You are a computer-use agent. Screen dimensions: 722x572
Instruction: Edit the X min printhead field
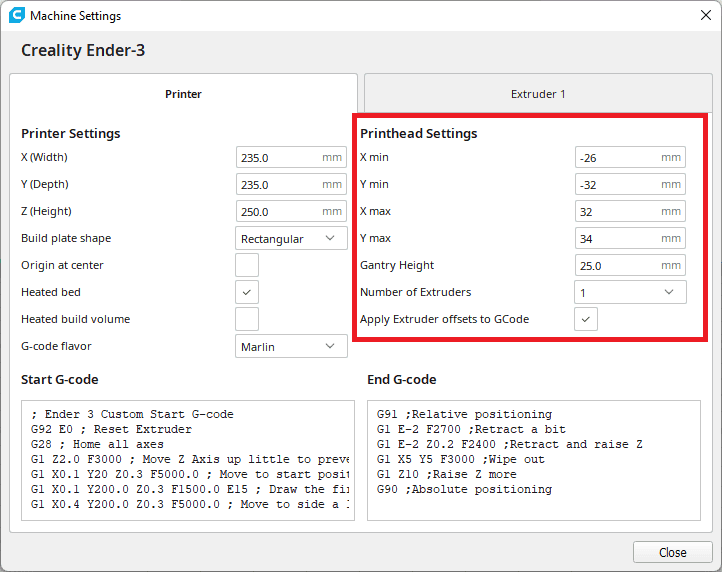click(630, 158)
